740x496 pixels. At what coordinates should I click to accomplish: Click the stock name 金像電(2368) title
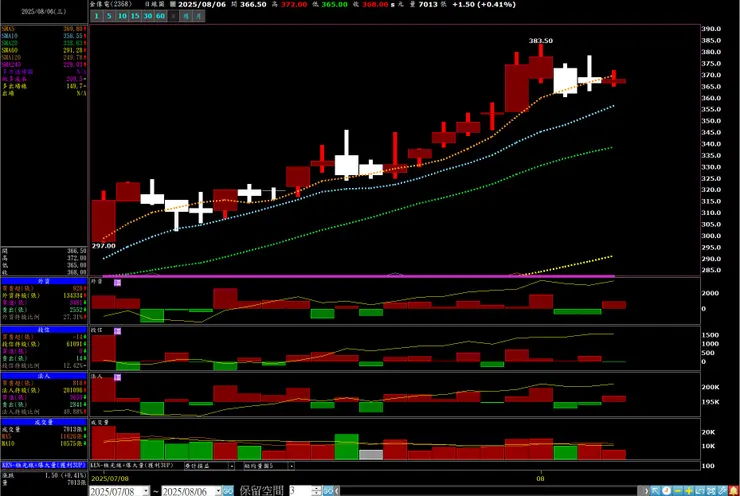(111, 4)
